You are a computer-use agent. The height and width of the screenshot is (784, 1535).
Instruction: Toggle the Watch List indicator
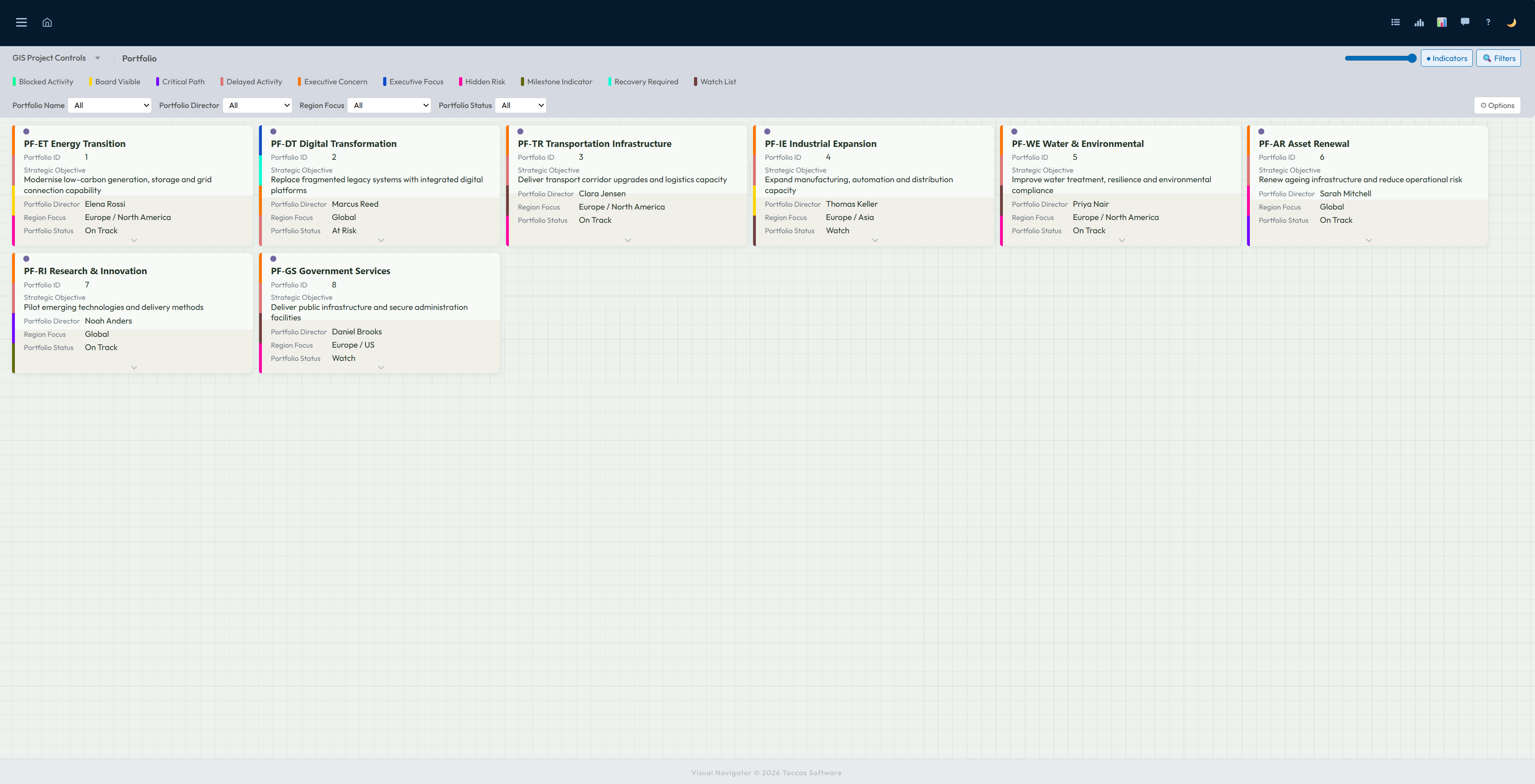pos(714,81)
